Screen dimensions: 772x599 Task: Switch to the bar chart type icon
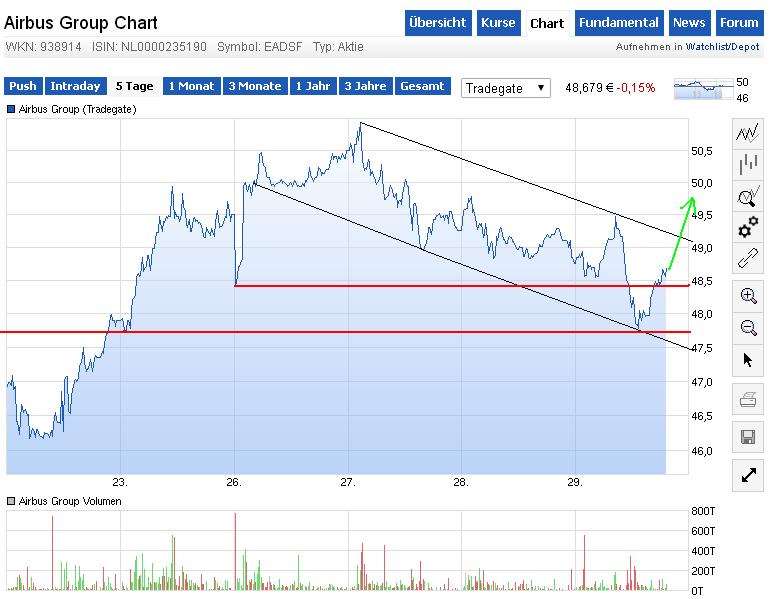point(747,165)
